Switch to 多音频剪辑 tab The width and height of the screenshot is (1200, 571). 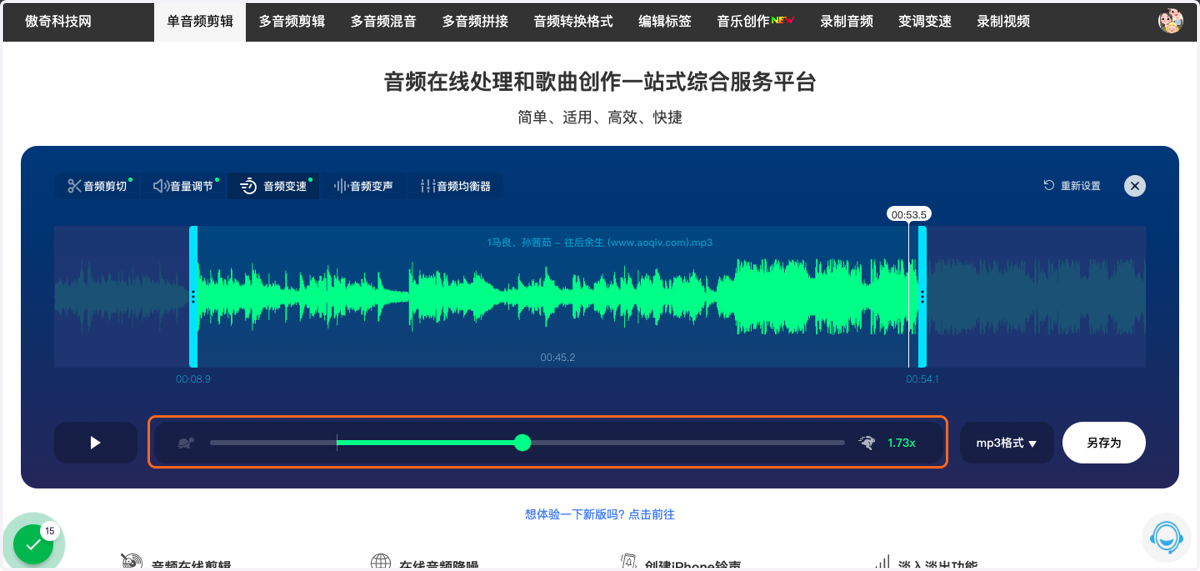pos(292,21)
